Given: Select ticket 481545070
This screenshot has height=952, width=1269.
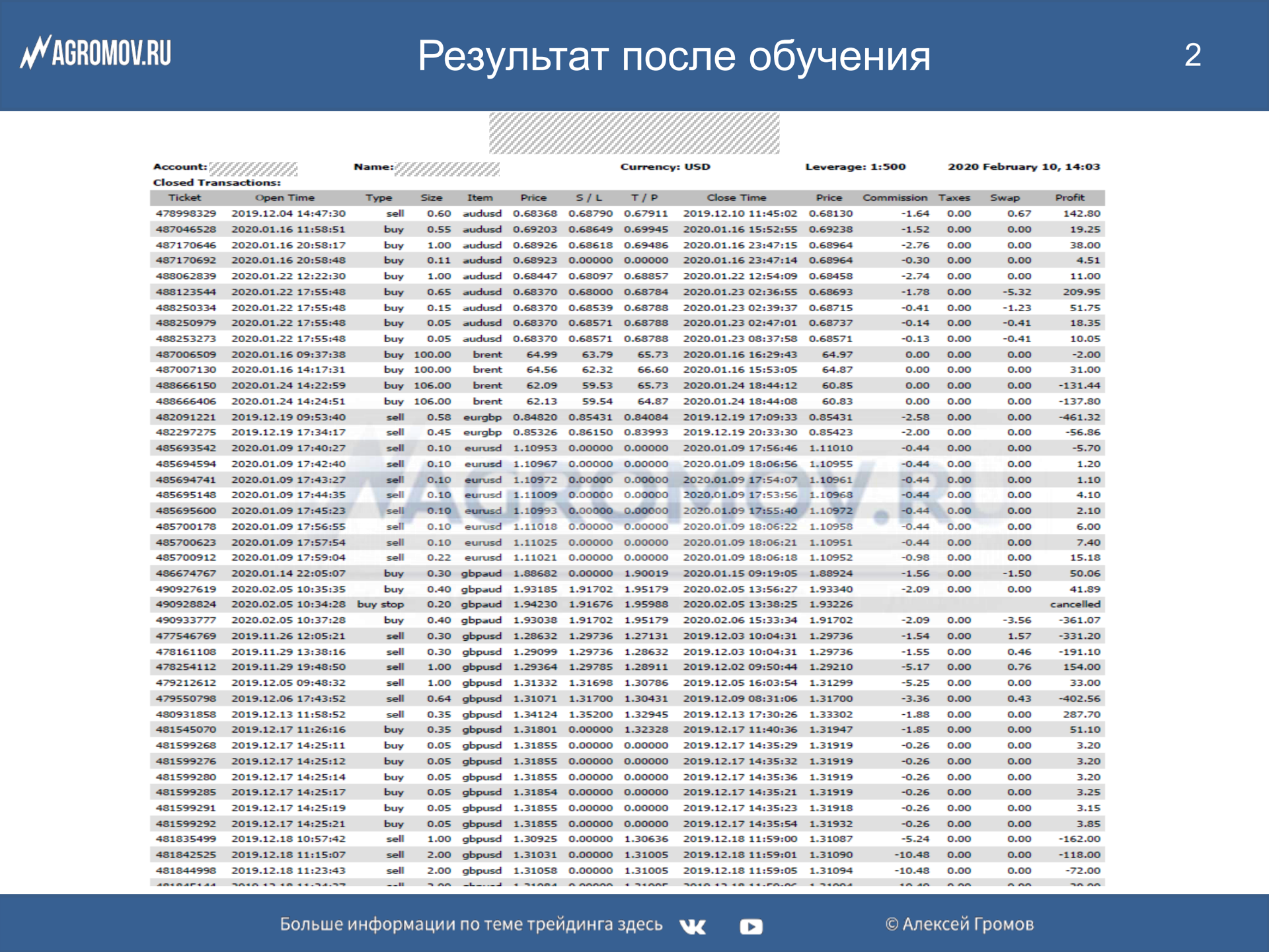Looking at the screenshot, I should tap(186, 729).
